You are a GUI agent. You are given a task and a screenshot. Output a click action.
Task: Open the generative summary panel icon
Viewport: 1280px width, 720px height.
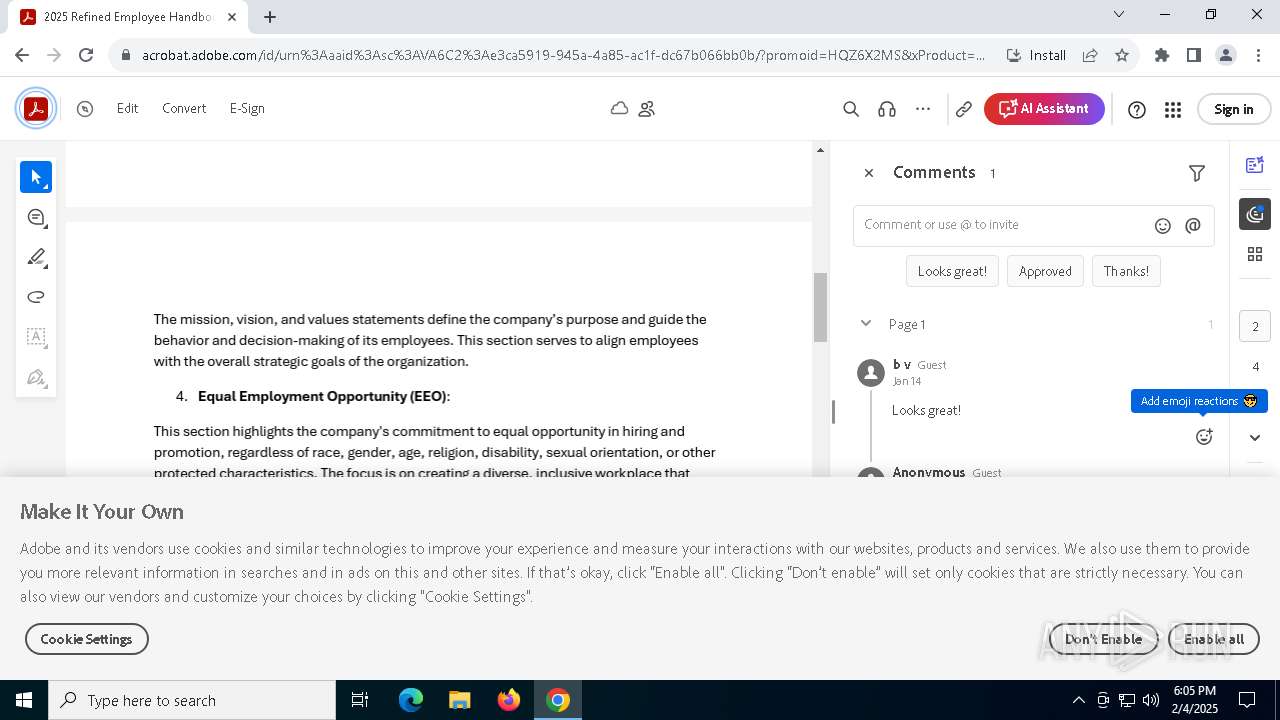[1255, 165]
